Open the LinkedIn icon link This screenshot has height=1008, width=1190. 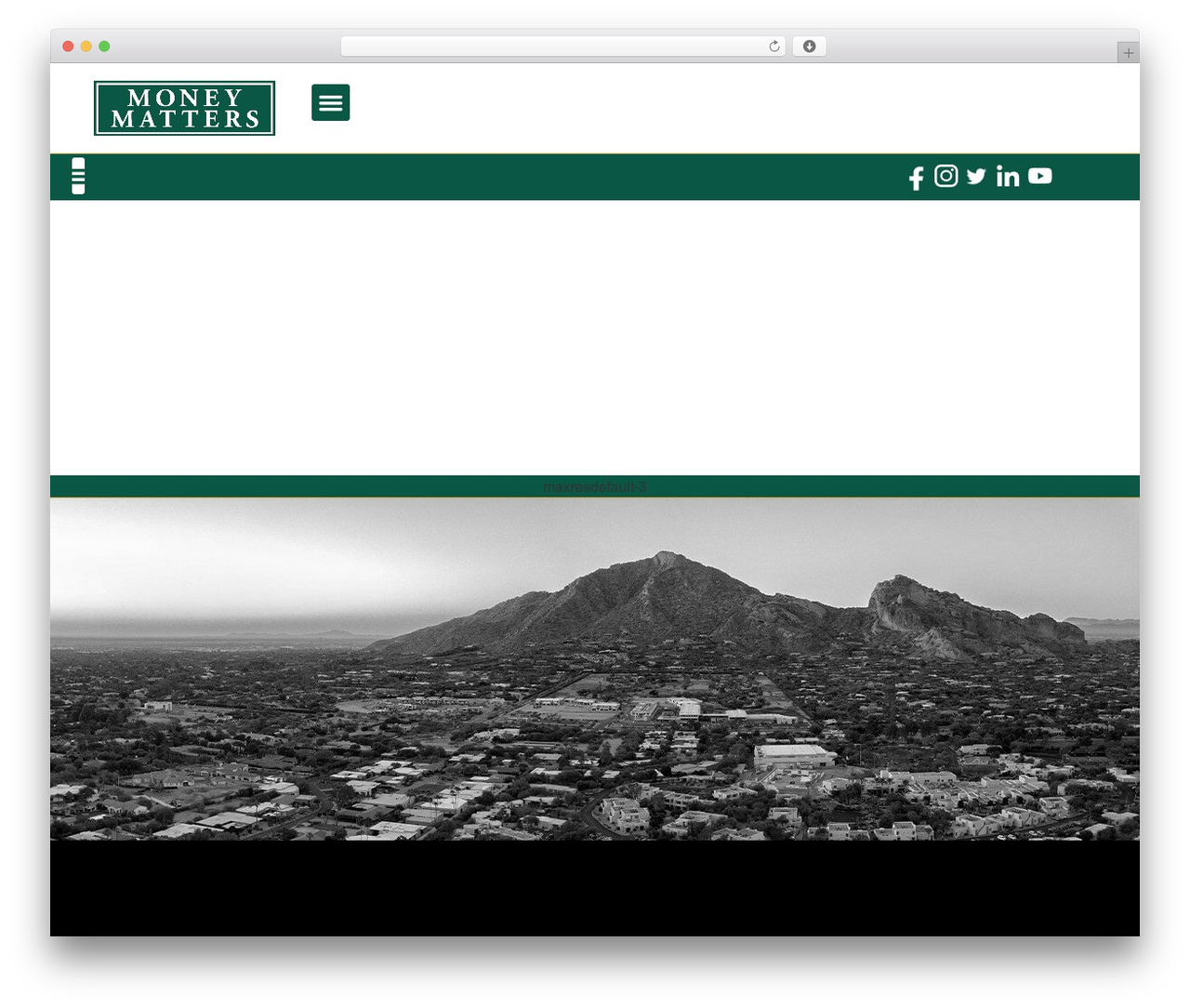[x=1008, y=176]
